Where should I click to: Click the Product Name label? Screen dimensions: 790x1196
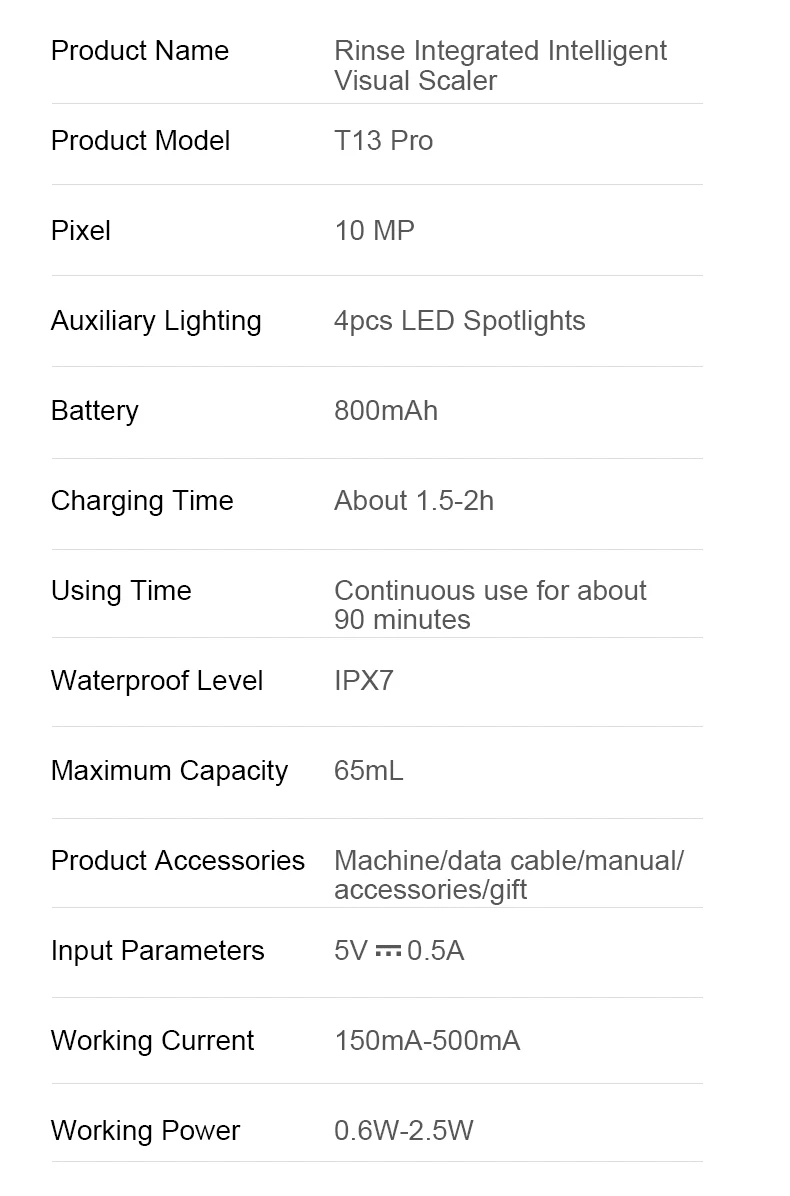(x=140, y=51)
